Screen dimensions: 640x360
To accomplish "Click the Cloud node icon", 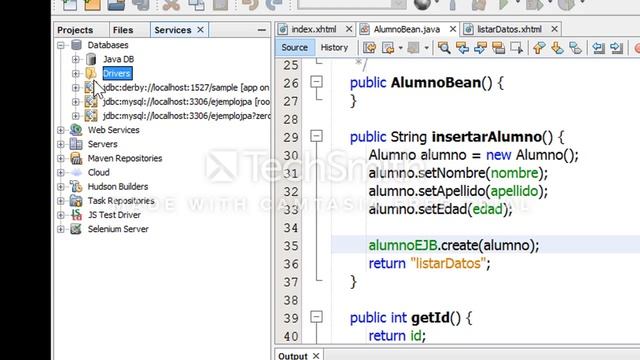I will 76,173.
